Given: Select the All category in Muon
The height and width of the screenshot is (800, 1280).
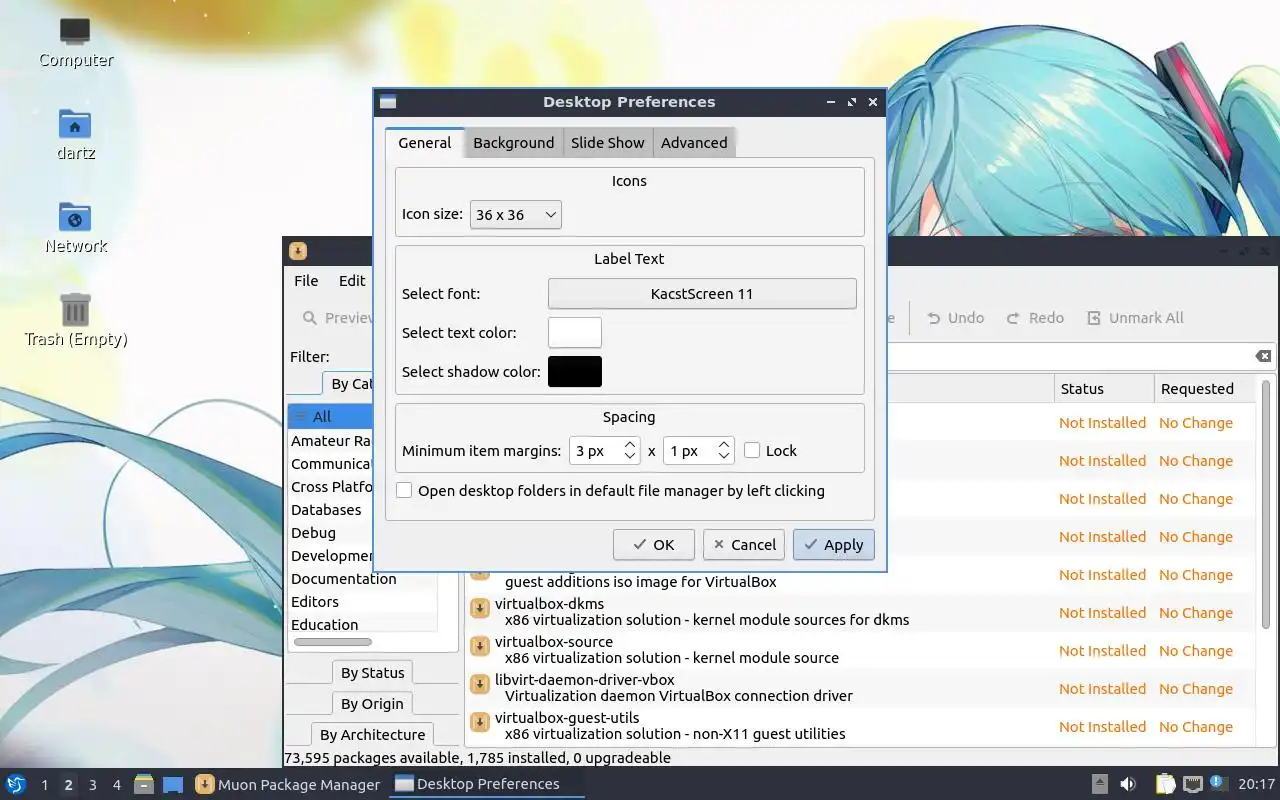Looking at the screenshot, I should (330, 417).
